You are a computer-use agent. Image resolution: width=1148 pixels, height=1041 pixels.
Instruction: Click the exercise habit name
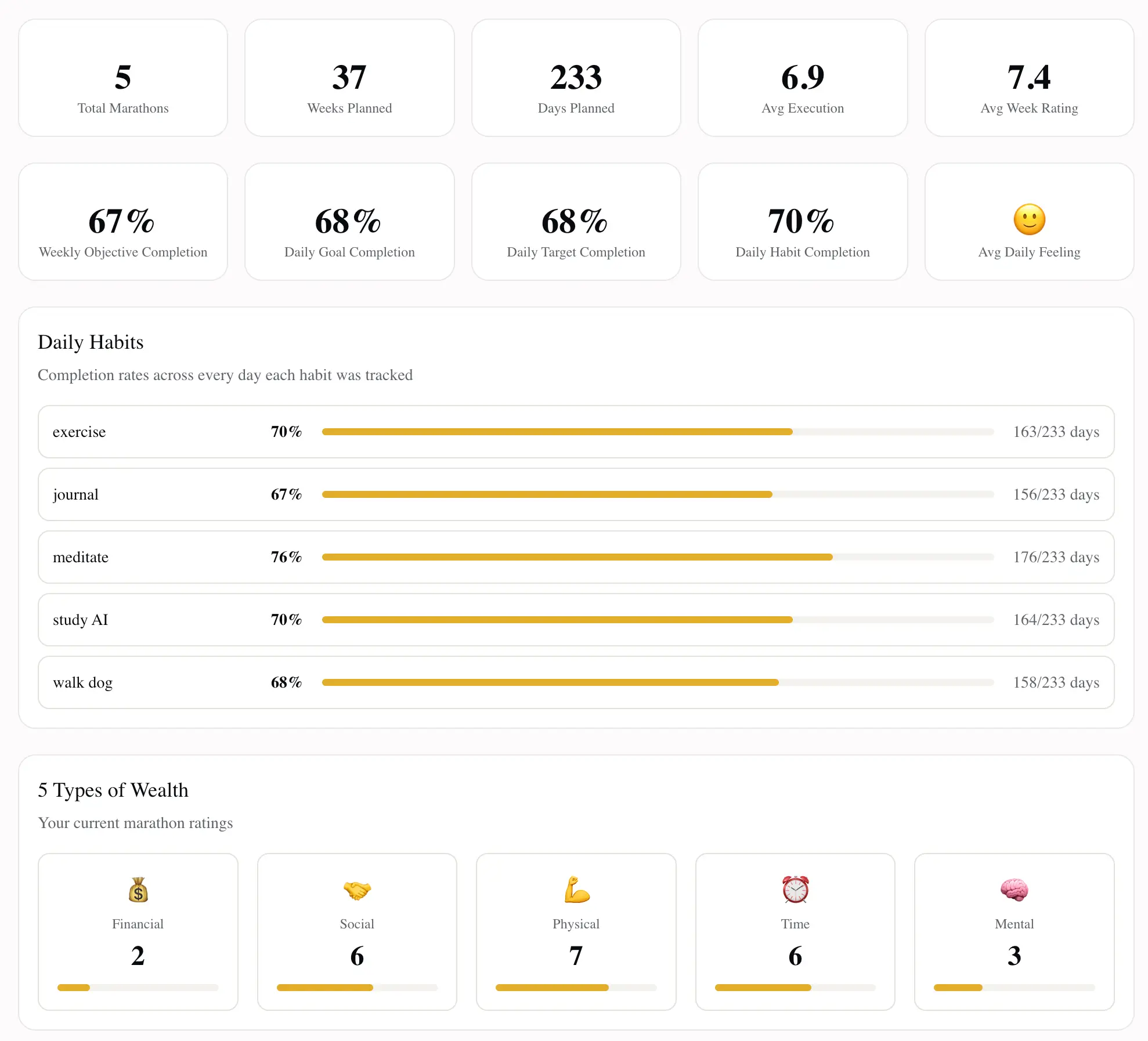coord(80,432)
